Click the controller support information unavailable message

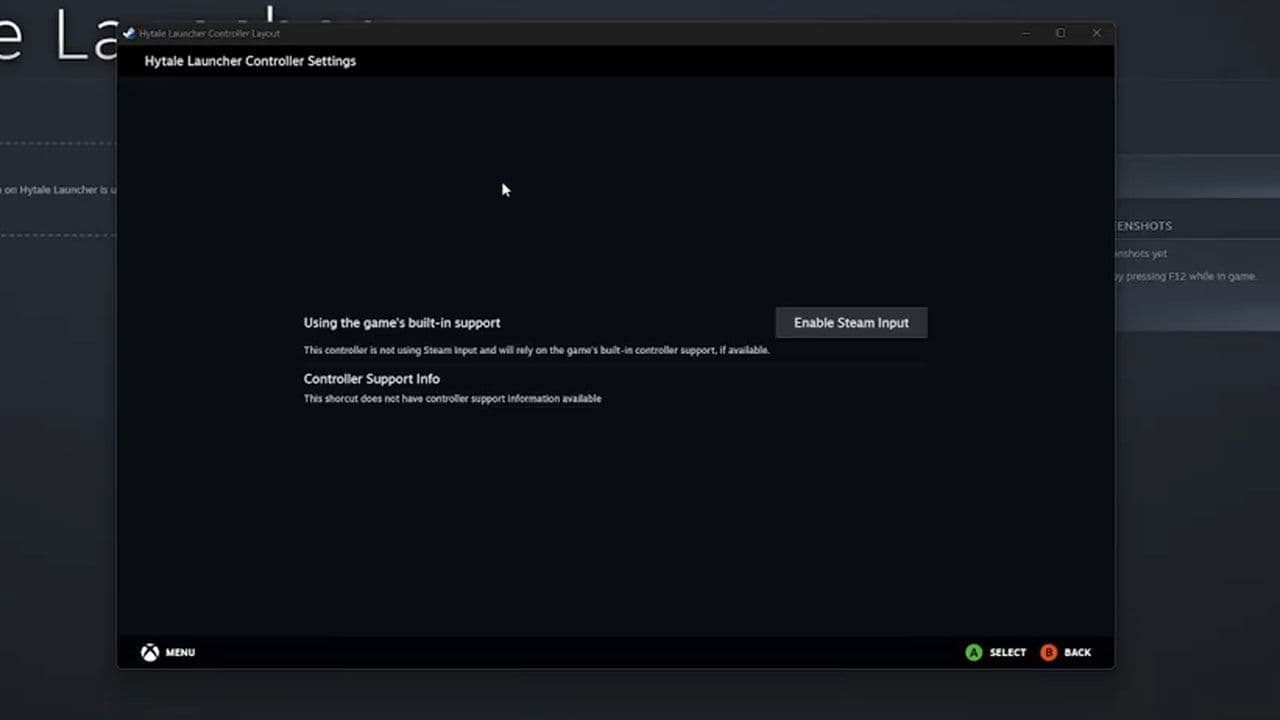(x=452, y=398)
